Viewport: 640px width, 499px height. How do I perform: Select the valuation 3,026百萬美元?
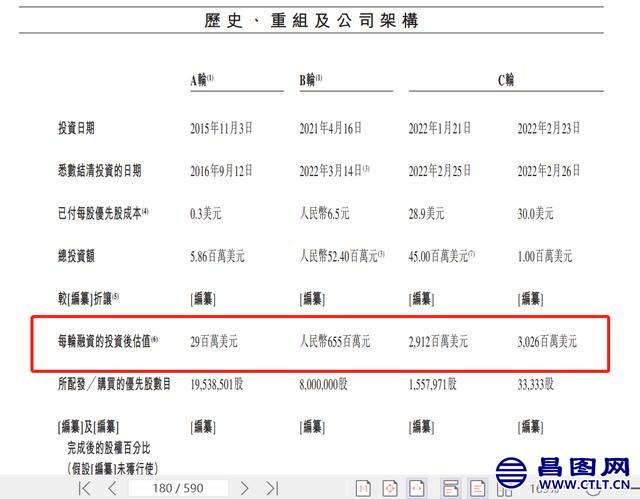point(547,341)
